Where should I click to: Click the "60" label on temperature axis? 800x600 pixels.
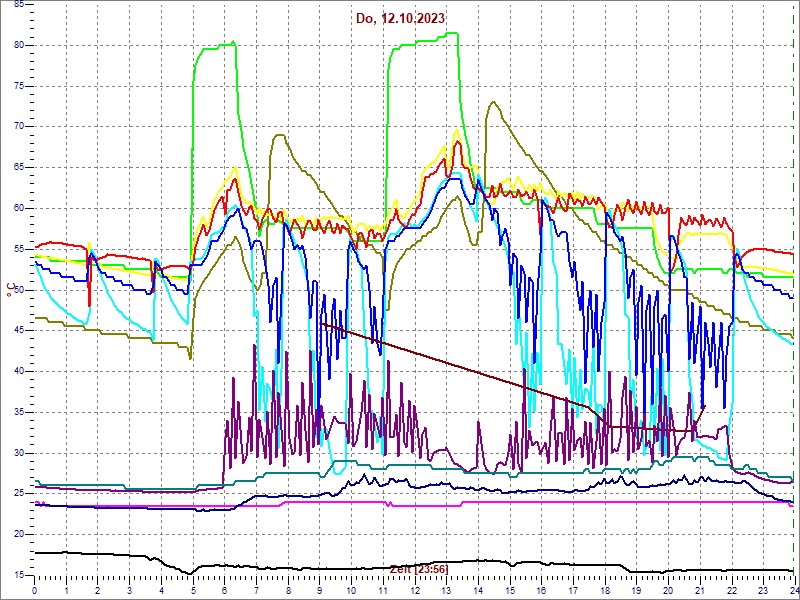pos(18,209)
